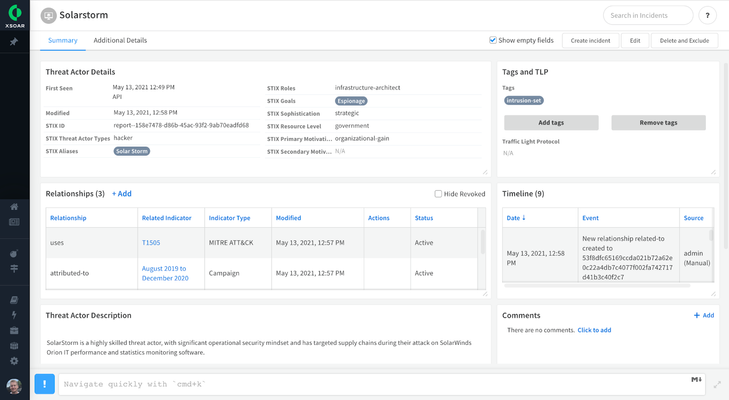Toggle the Show empty fields checkbox
Screen dimensions: 729x400
pyautogui.click(x=493, y=40)
